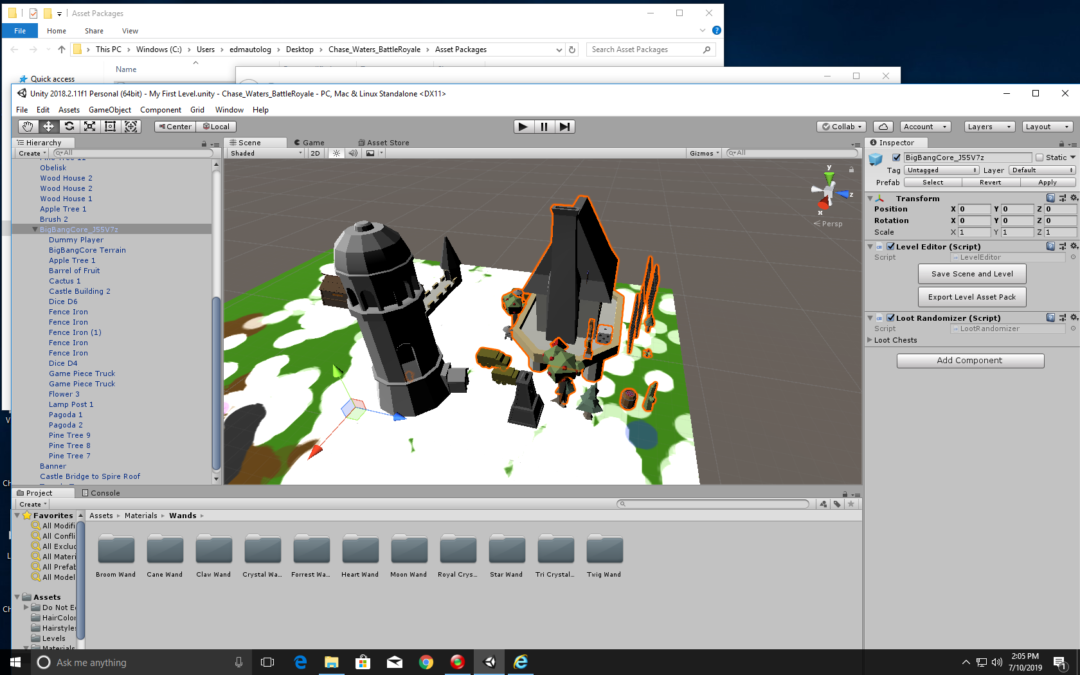Disable the Level Editor script checkbox
This screenshot has height=675, width=1080.
pyautogui.click(x=891, y=247)
